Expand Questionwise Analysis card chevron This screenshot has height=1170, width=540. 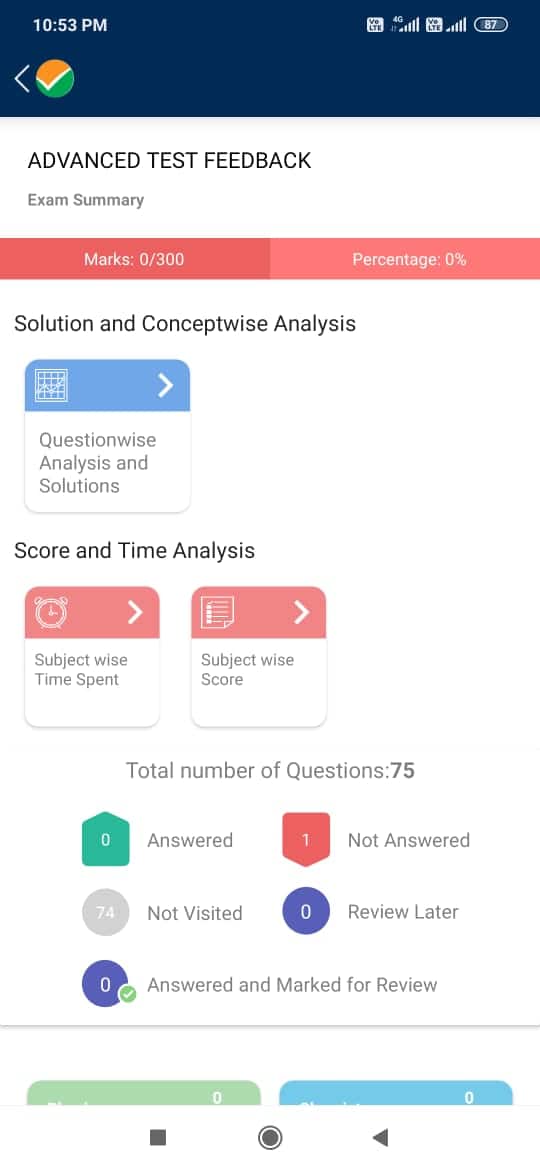coord(166,385)
